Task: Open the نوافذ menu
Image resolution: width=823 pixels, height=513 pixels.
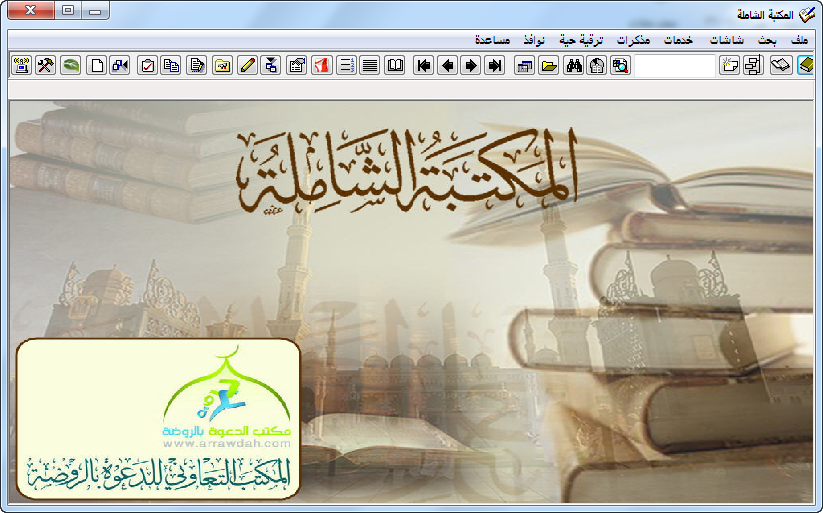Action: coord(534,40)
